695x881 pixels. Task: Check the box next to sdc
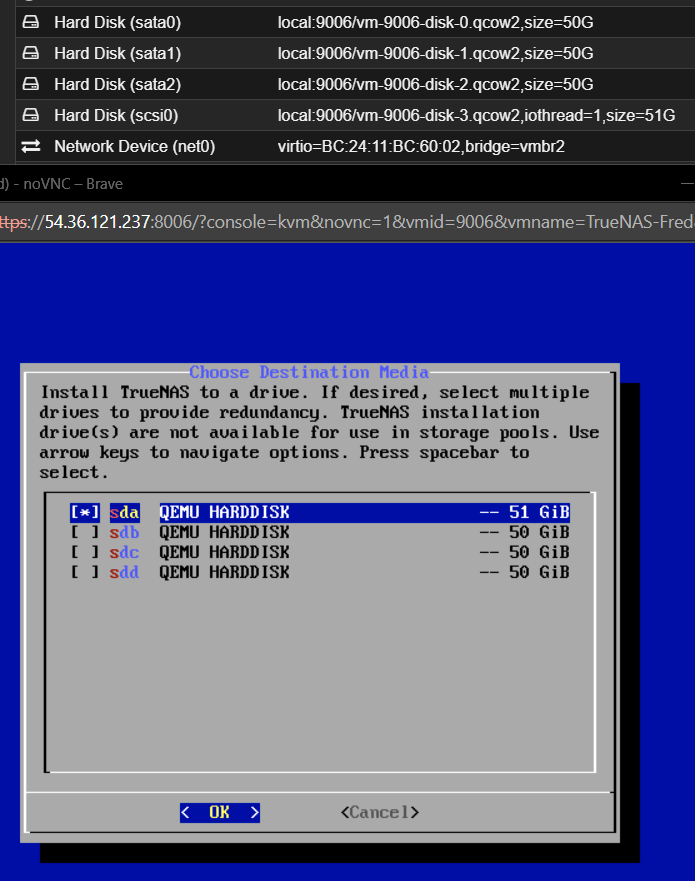85,552
